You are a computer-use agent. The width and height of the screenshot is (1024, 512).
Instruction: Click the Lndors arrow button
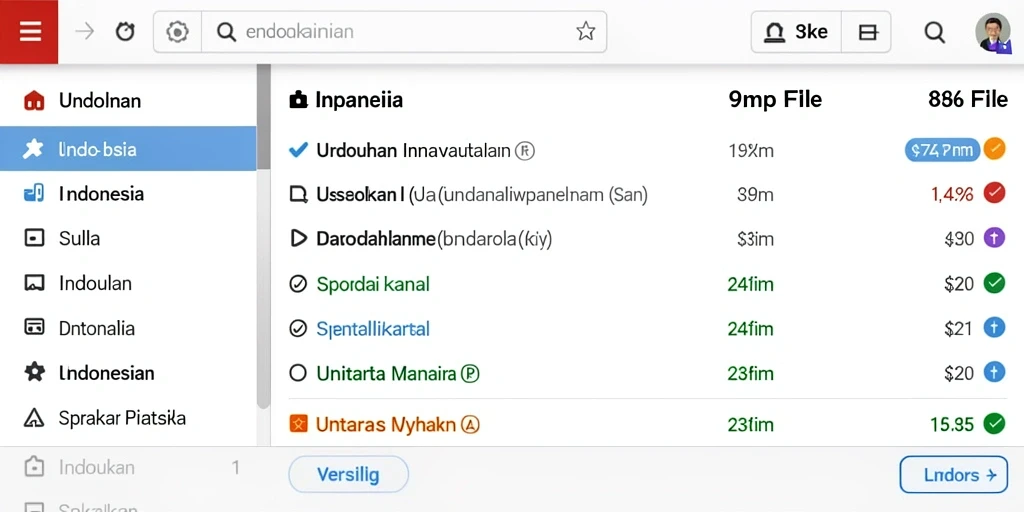pos(953,475)
